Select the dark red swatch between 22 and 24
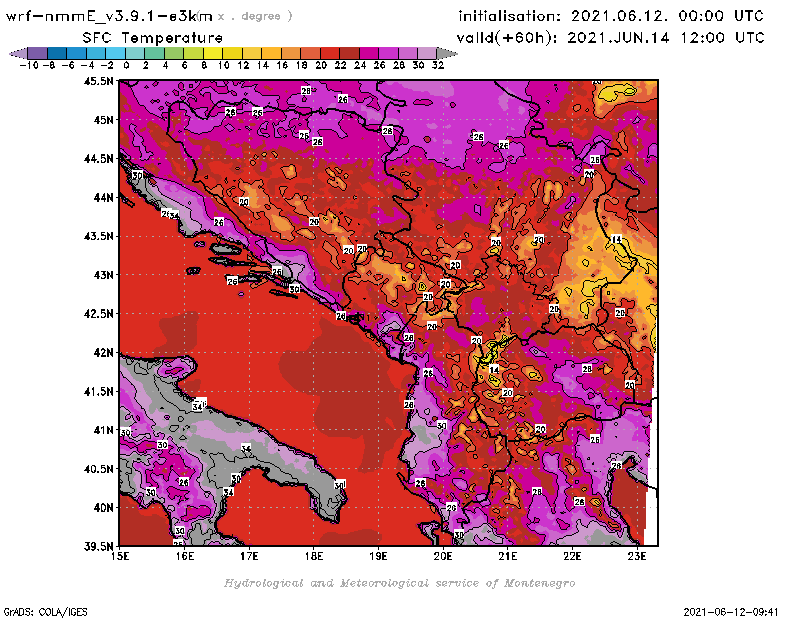The width and height of the screenshot is (800, 618). 349,54
